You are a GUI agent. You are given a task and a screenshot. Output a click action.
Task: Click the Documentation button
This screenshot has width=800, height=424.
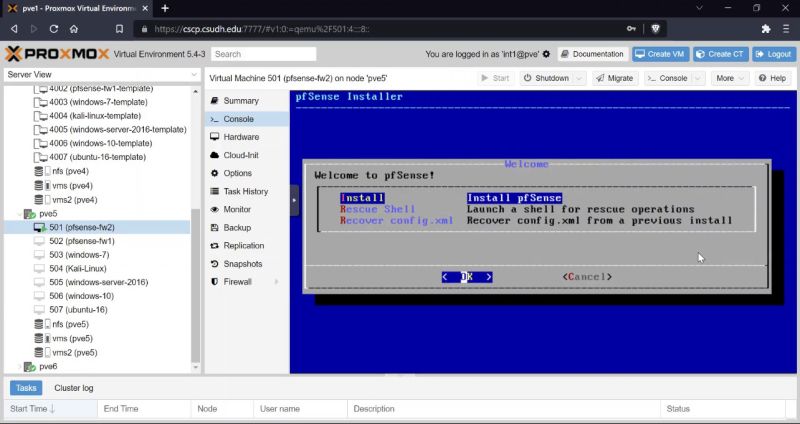[593, 54]
